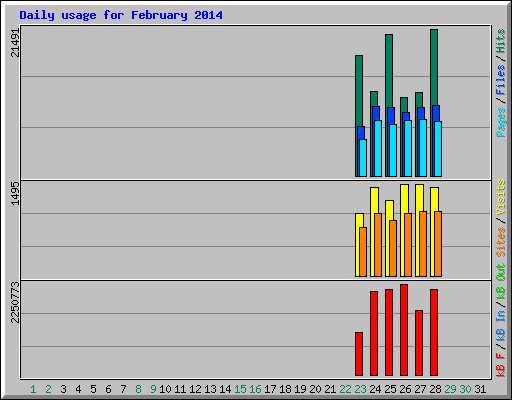This screenshot has height=400, width=512.
Task: Click the red kB bar for day 27
Action: tap(419, 343)
